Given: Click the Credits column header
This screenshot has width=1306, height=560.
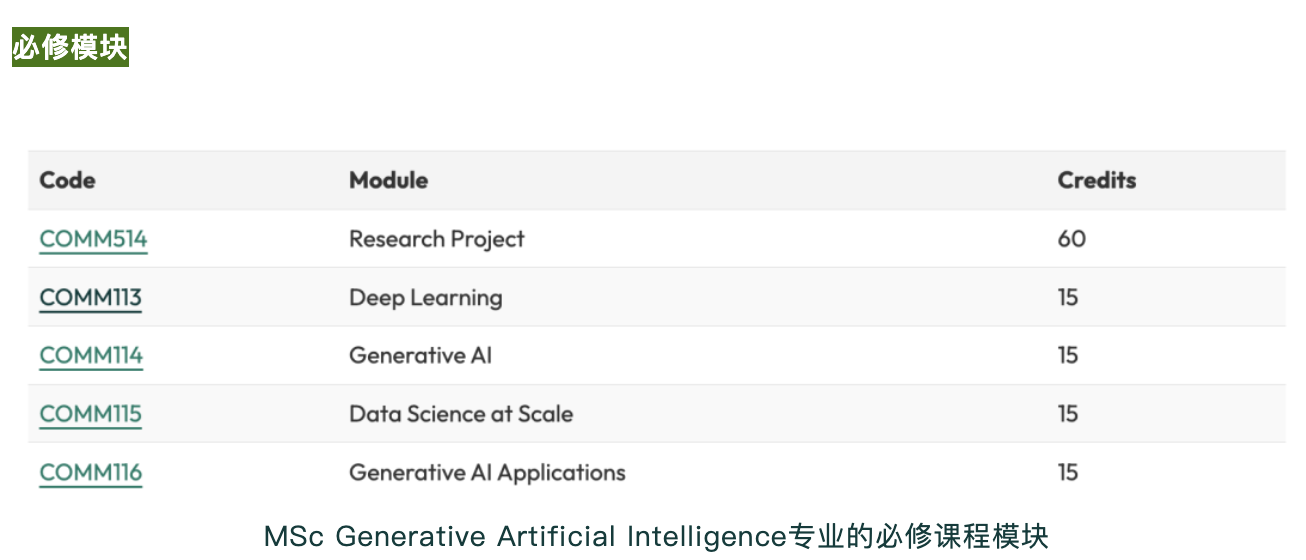Looking at the screenshot, I should click(1096, 181).
